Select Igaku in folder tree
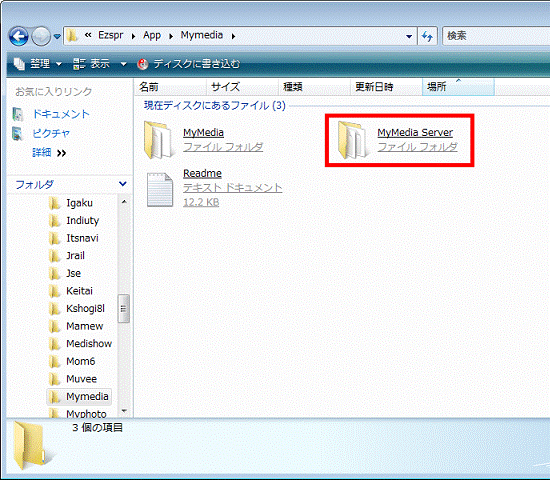 [x=79, y=203]
